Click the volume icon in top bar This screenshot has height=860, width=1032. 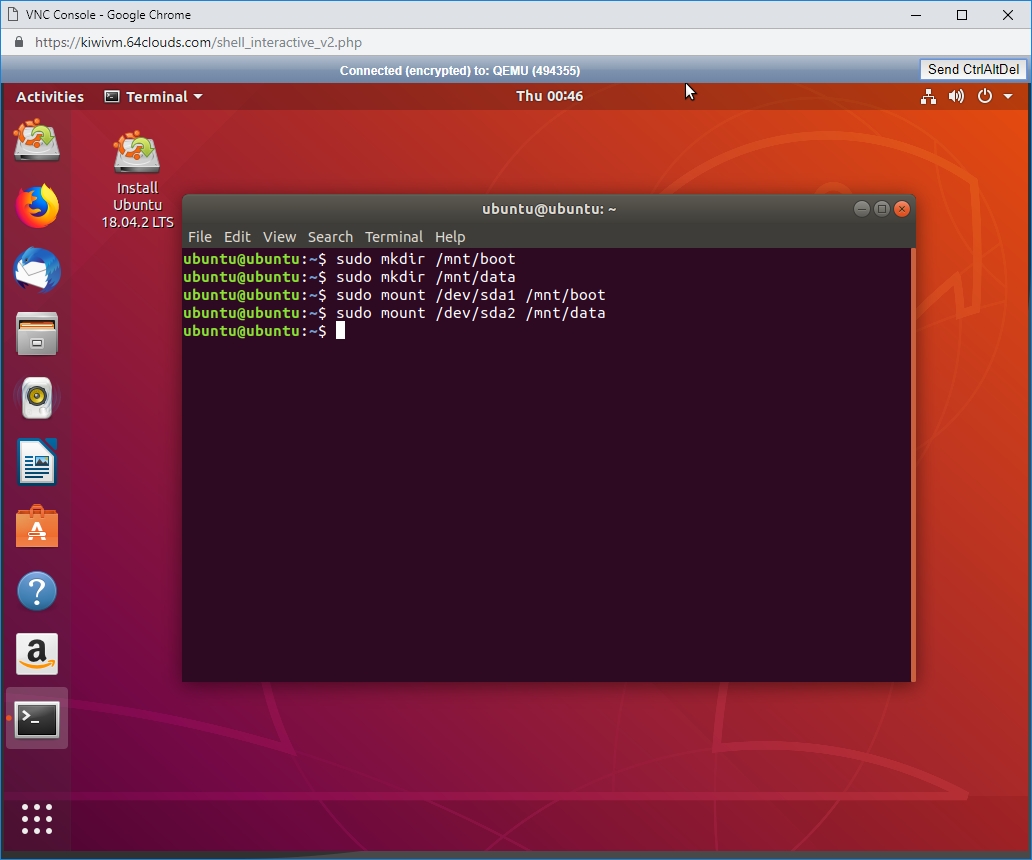956,97
